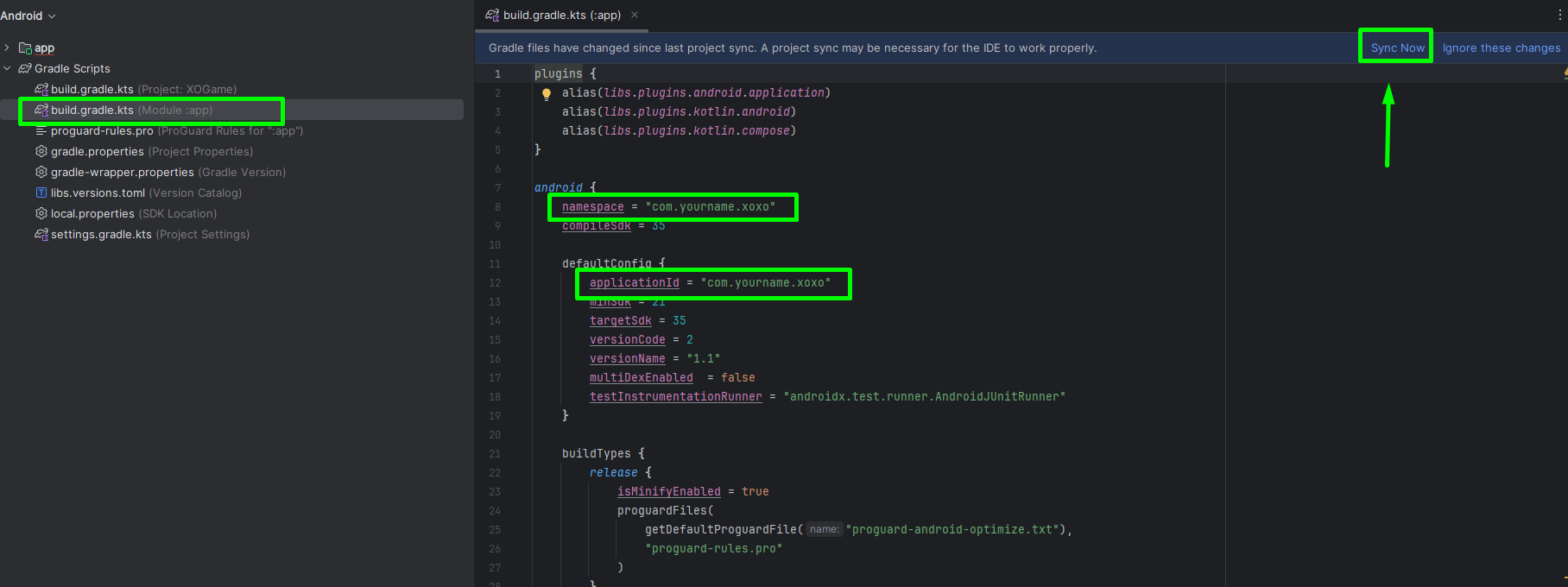Close the build.gradle.kts (:app) tab
This screenshot has width=1568, height=587.
point(635,15)
